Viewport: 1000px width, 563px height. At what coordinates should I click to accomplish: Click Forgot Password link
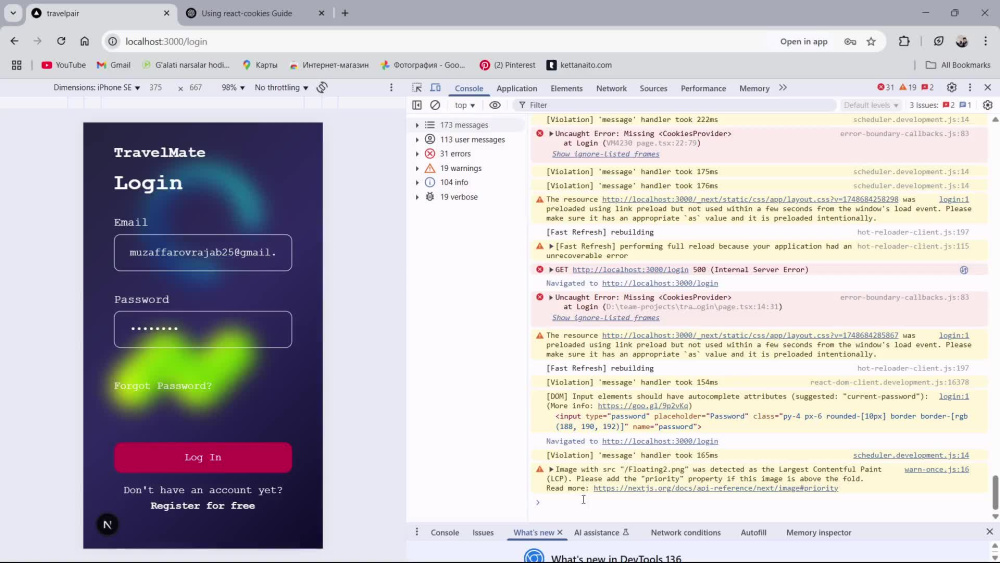click(163, 386)
